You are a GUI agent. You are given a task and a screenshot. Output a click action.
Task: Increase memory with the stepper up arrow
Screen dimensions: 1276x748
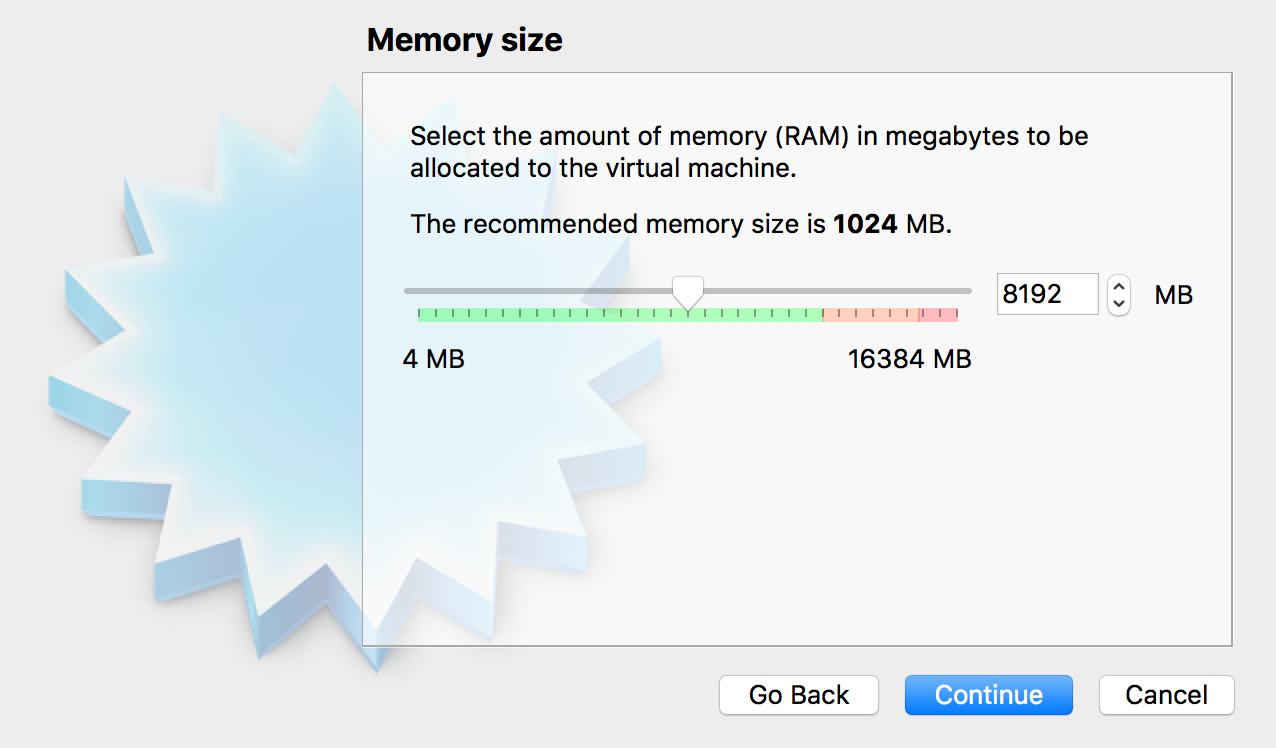tap(1119, 286)
